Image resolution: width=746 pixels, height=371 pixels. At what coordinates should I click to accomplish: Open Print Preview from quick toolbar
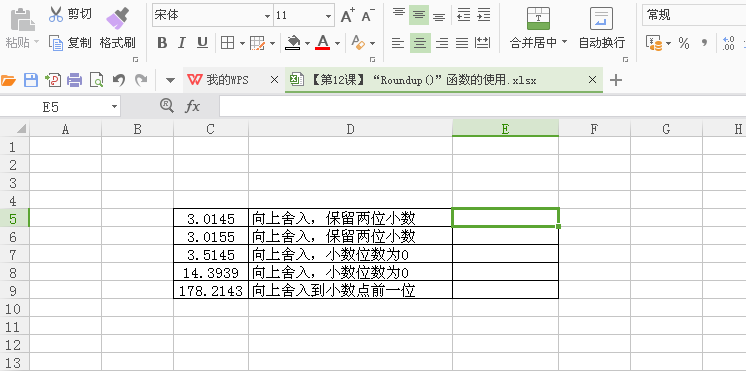(x=97, y=80)
